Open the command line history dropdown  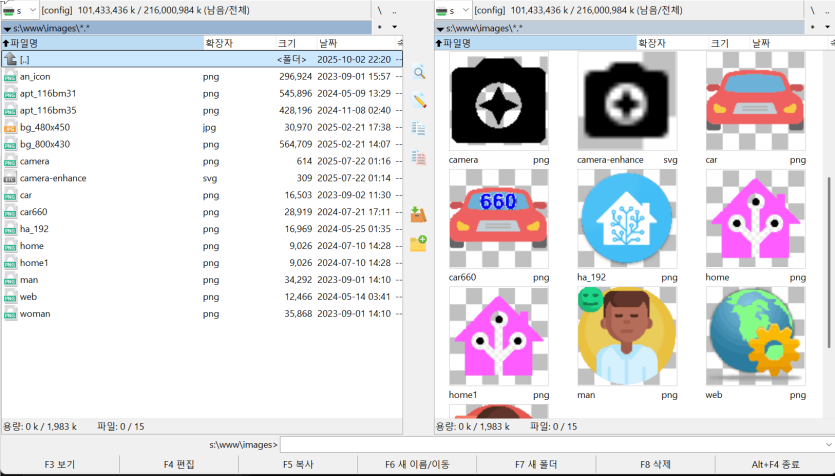[828, 445]
